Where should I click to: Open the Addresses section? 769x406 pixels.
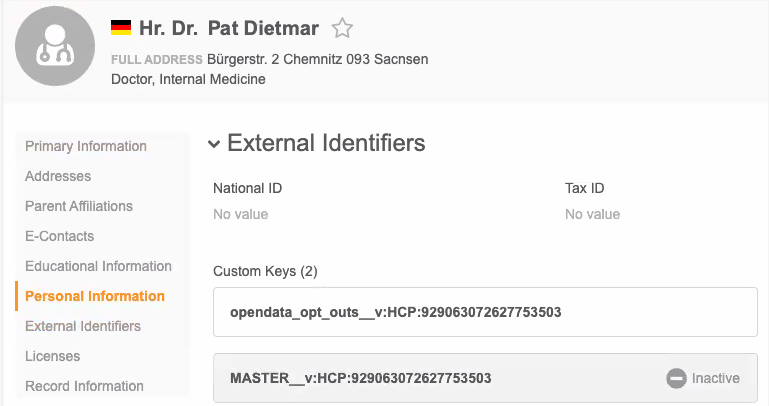coord(58,176)
